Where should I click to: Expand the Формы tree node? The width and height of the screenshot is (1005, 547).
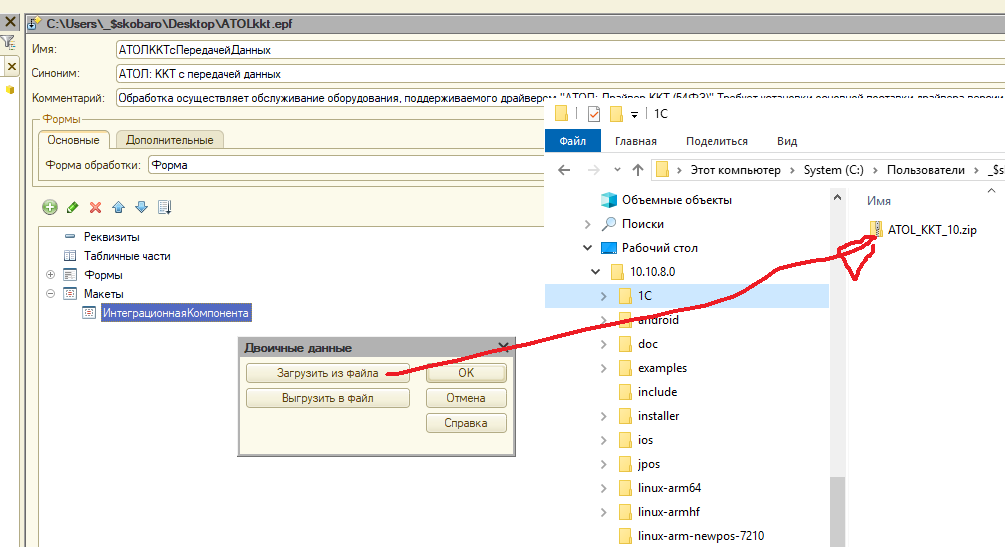coord(51,274)
